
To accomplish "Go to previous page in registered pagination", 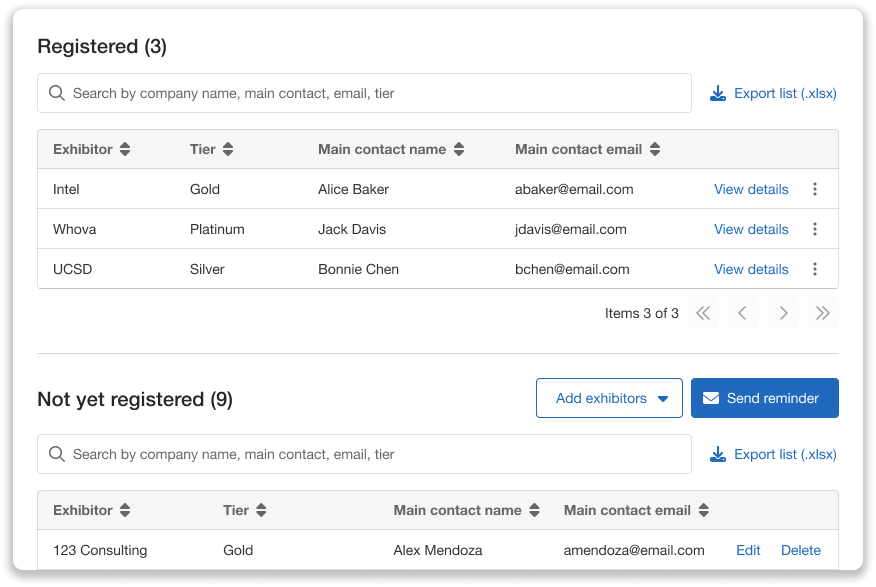I will (x=742, y=313).
